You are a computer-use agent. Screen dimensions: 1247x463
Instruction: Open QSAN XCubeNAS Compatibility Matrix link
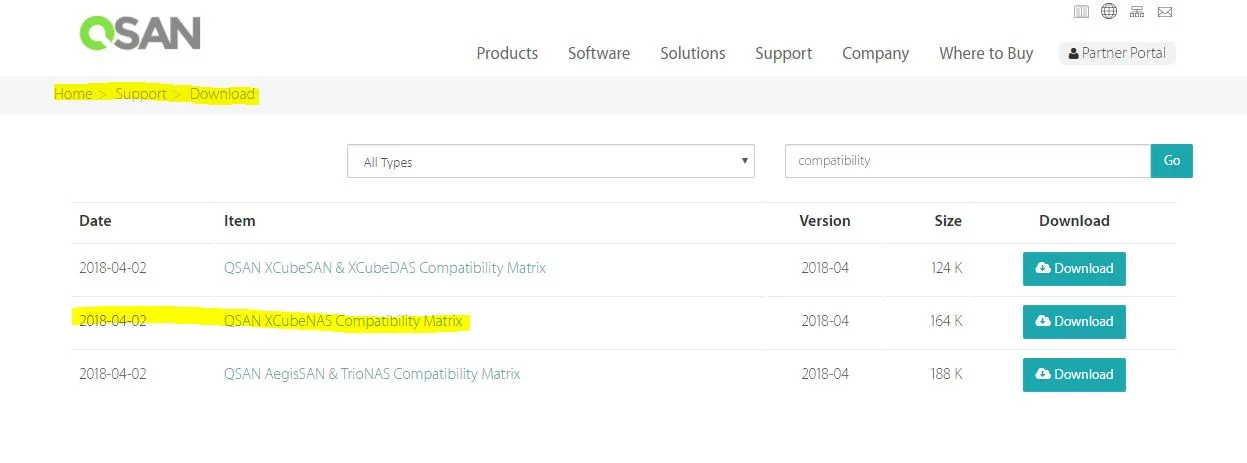(344, 321)
